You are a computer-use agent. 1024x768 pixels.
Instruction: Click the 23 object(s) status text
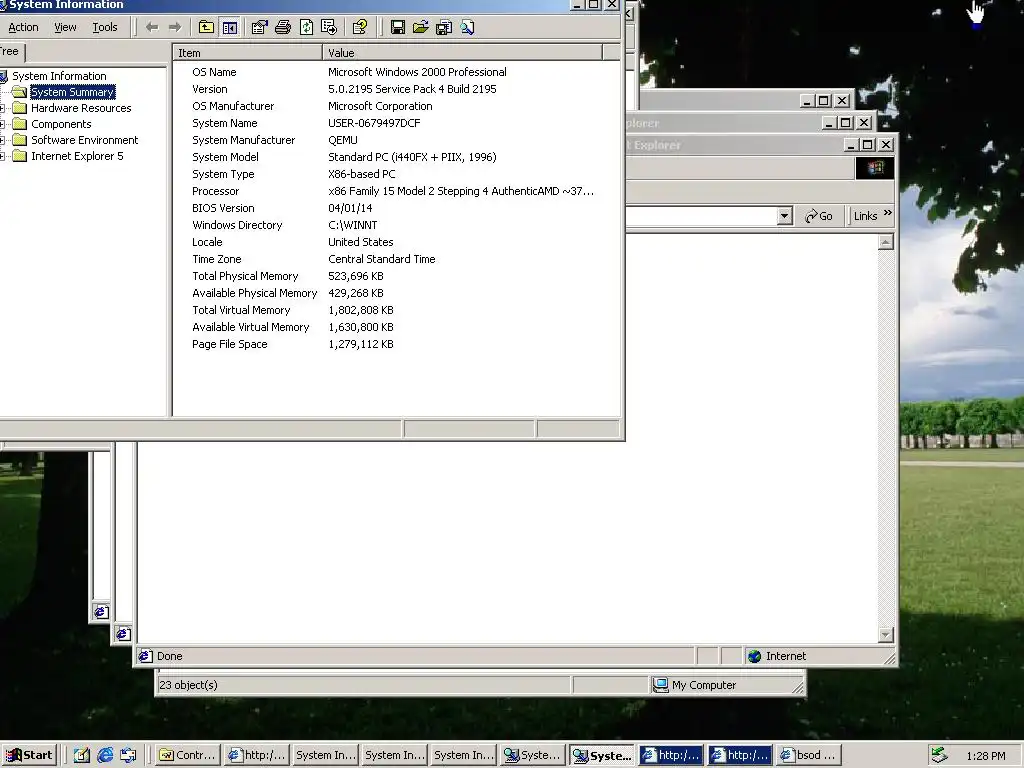pyautogui.click(x=188, y=684)
